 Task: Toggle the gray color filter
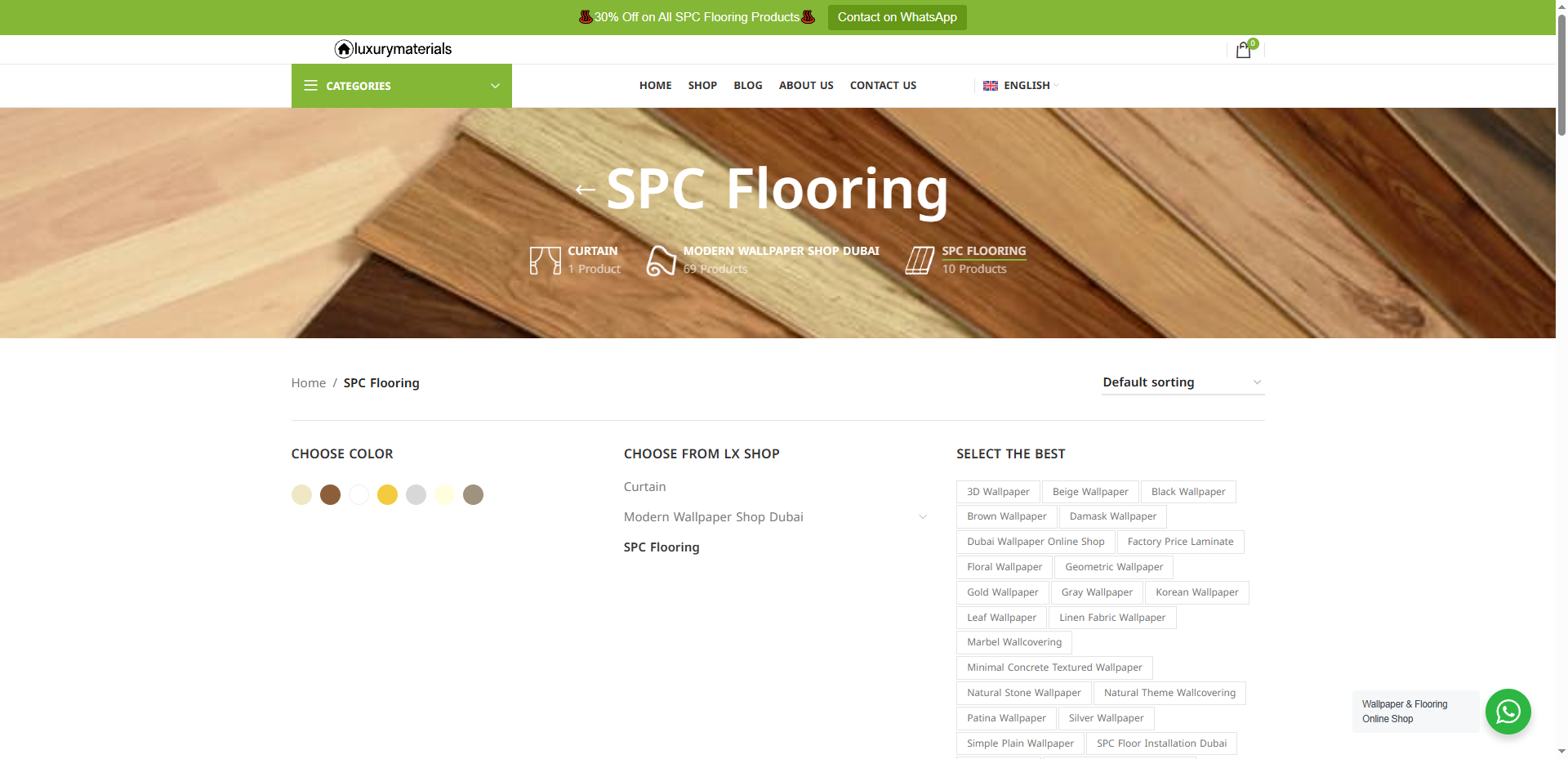click(416, 494)
